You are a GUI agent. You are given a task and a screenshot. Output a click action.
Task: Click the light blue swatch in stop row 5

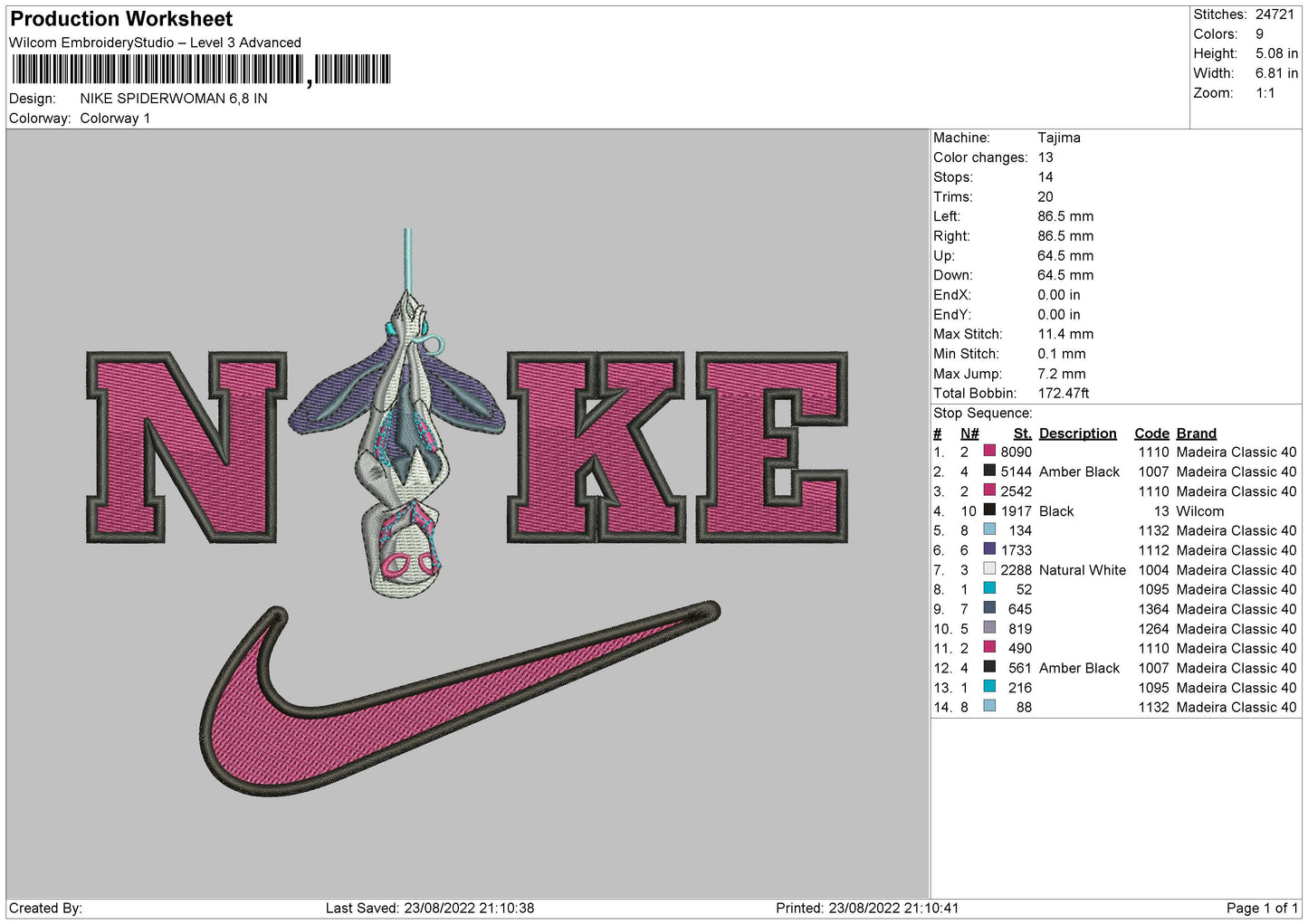coord(989,530)
